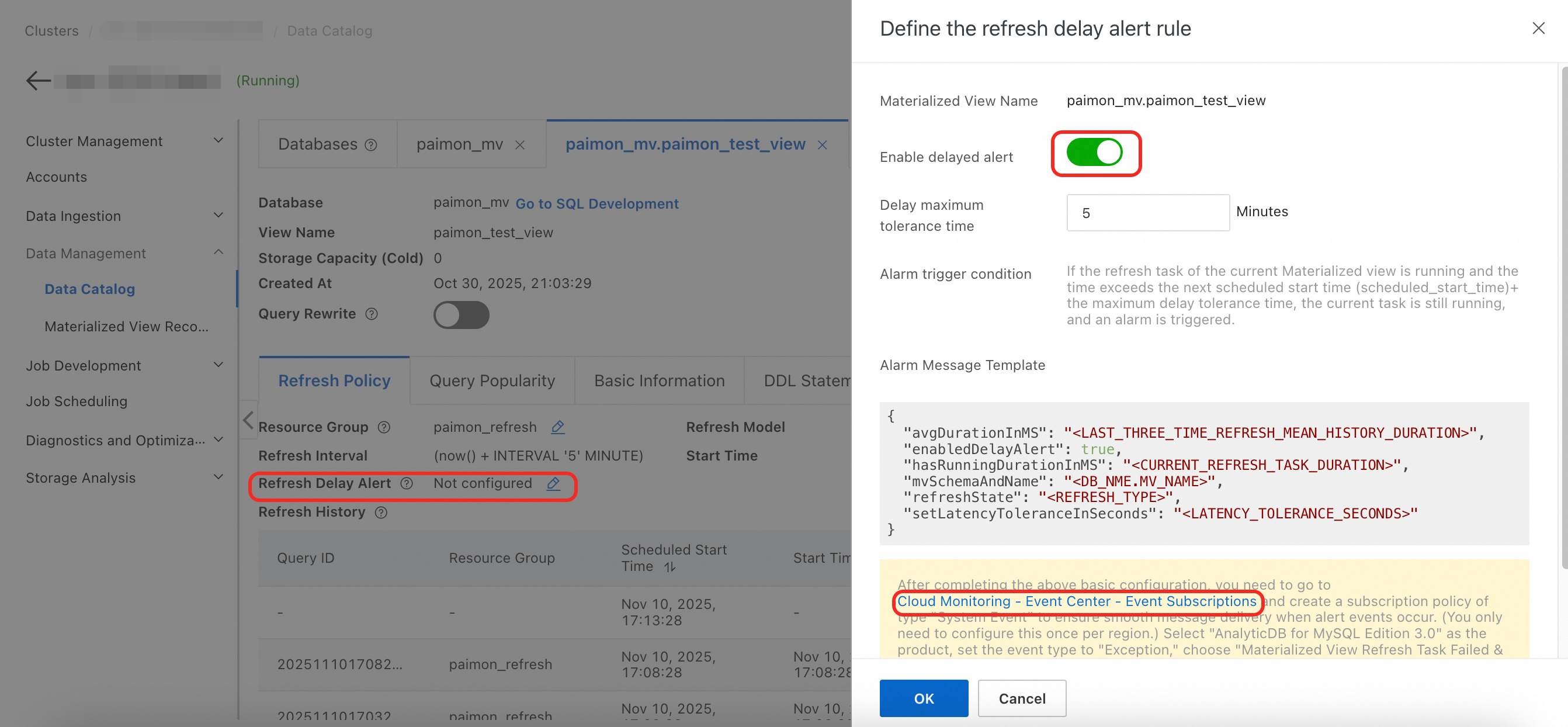Edit Resource Group with pencil icon
The width and height of the screenshot is (1568, 727).
[x=557, y=427]
